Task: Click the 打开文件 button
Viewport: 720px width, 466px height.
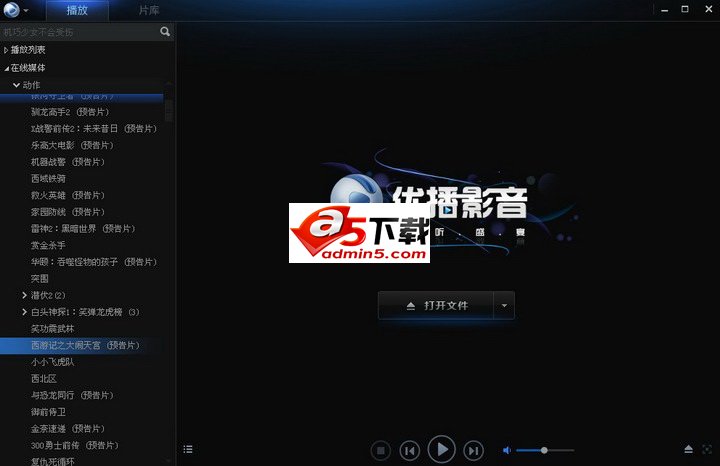Action: point(436,305)
